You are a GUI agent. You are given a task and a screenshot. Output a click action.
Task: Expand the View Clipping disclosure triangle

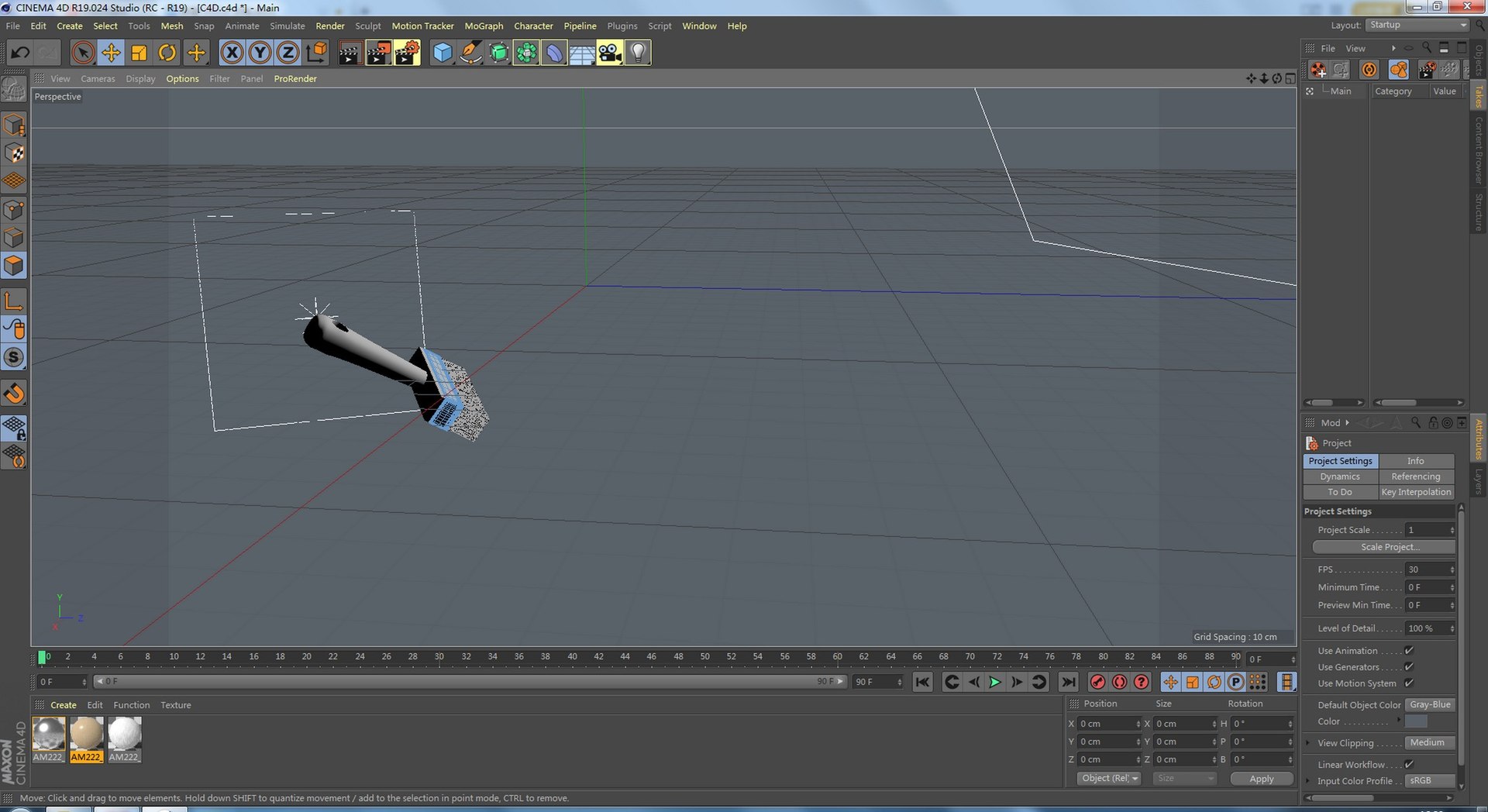tap(1308, 743)
